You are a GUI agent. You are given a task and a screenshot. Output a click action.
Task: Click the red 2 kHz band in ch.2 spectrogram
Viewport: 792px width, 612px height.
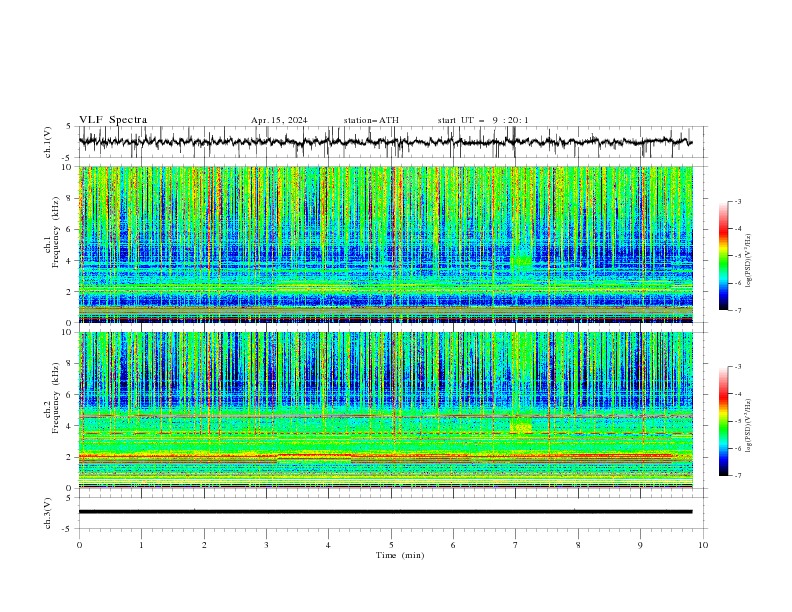[385, 456]
